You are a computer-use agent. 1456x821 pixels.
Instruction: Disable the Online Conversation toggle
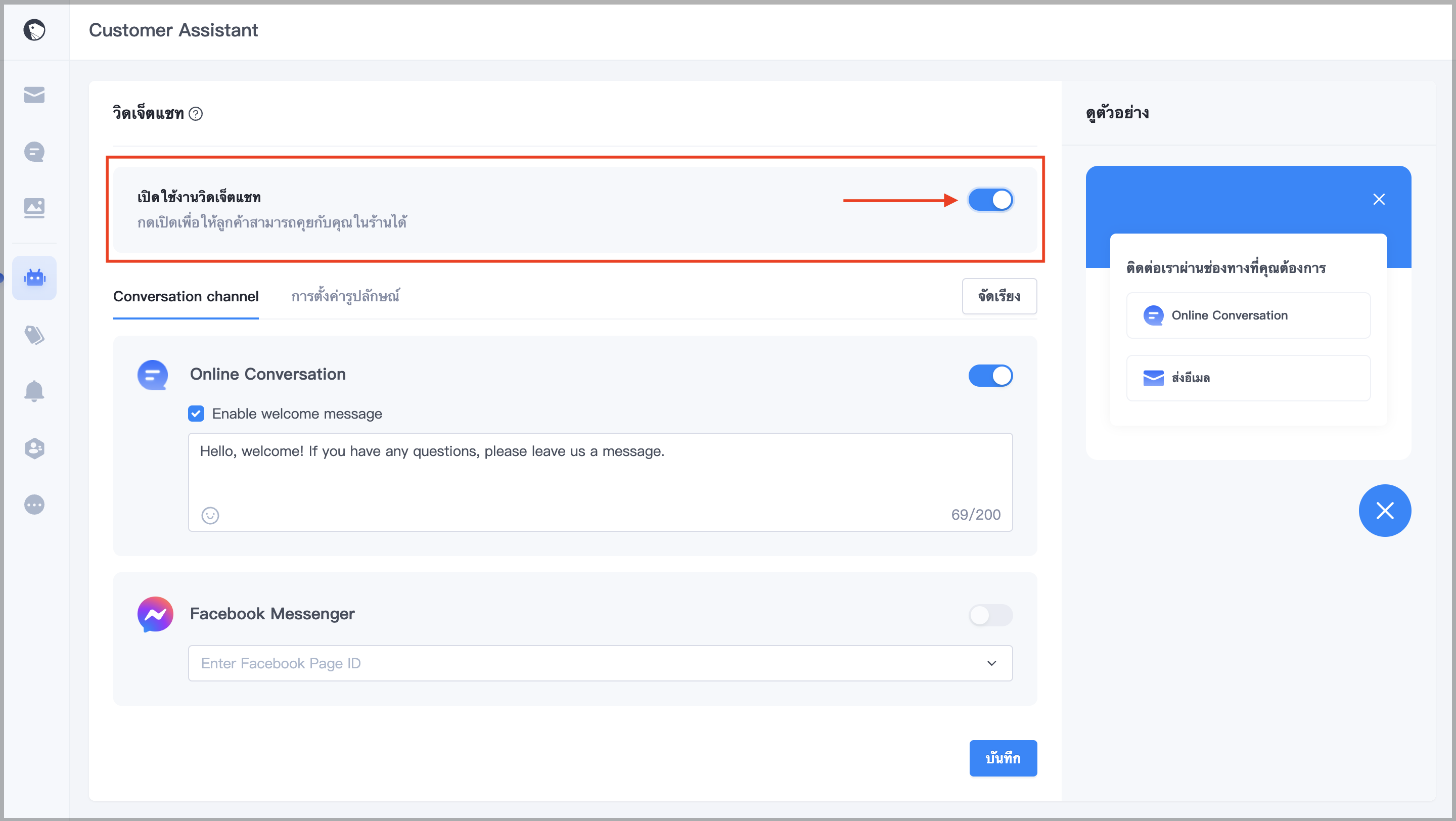click(x=991, y=375)
